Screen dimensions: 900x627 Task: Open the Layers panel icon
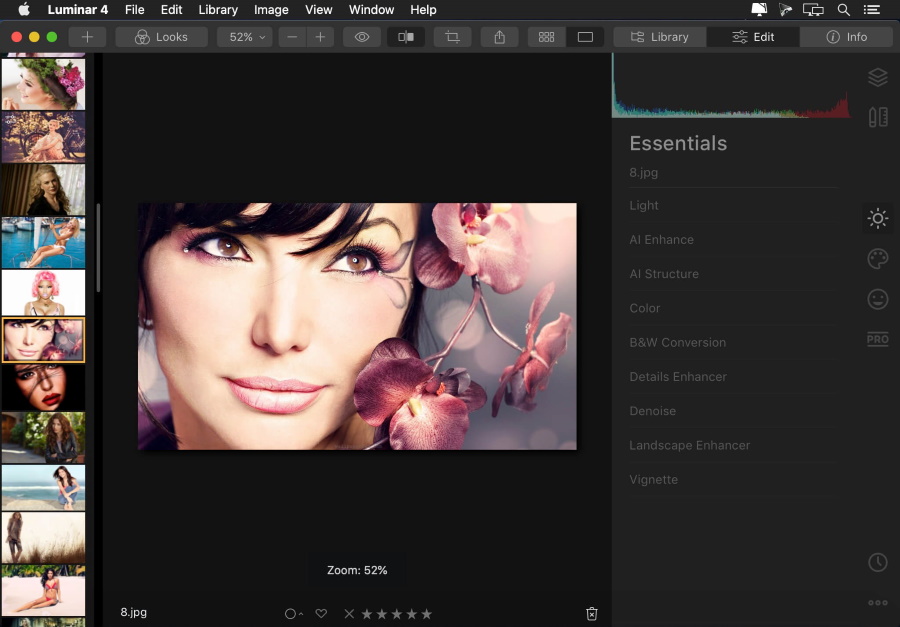878,77
